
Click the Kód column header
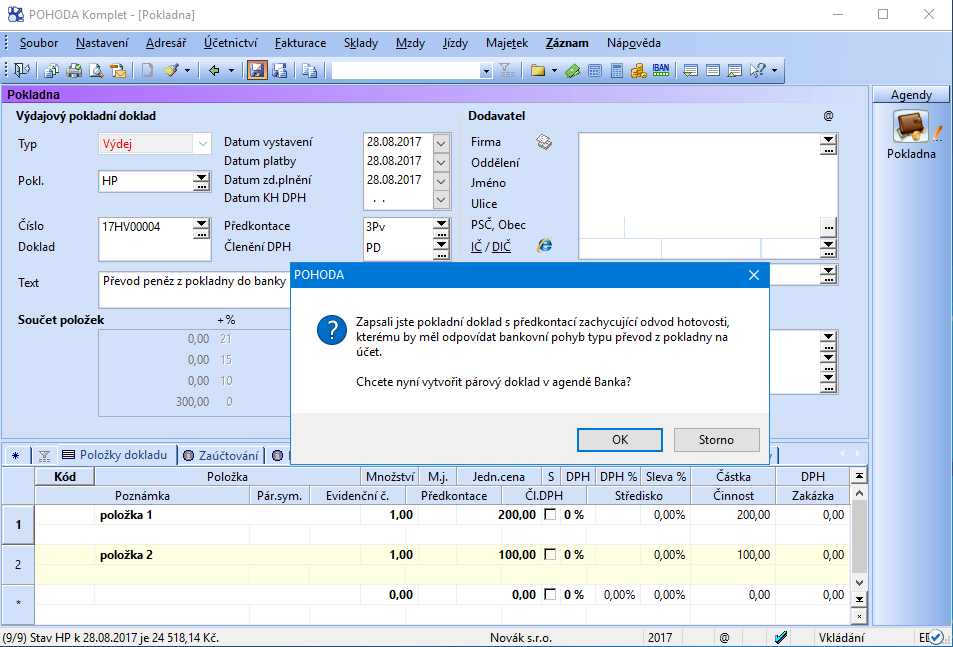pyautogui.click(x=65, y=477)
